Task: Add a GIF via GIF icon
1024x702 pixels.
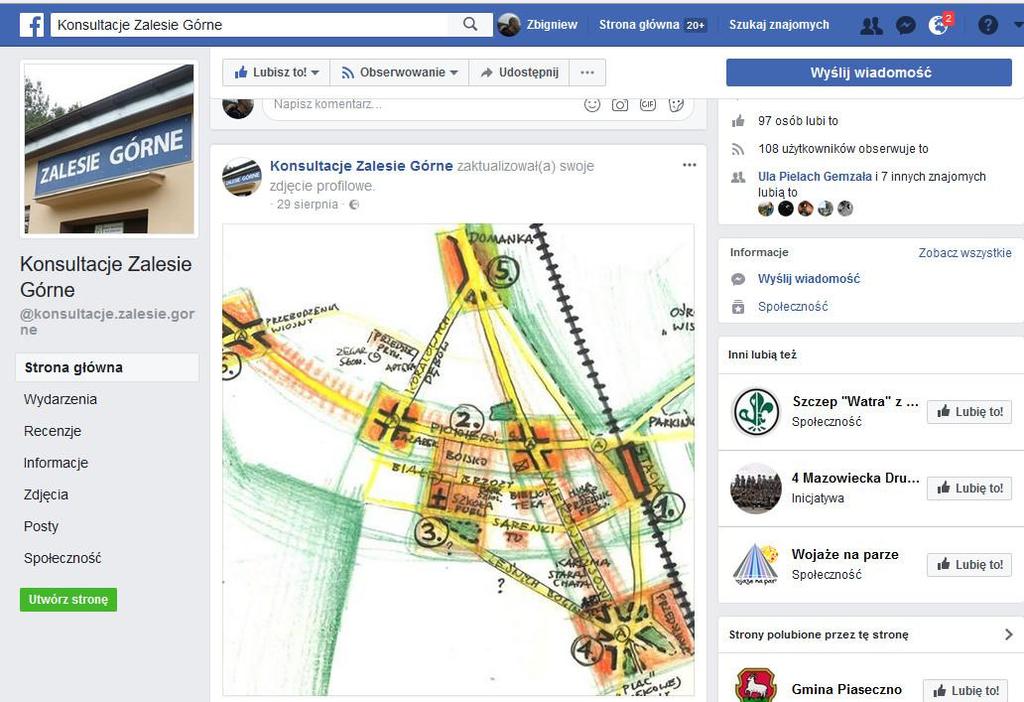Action: 648,104
